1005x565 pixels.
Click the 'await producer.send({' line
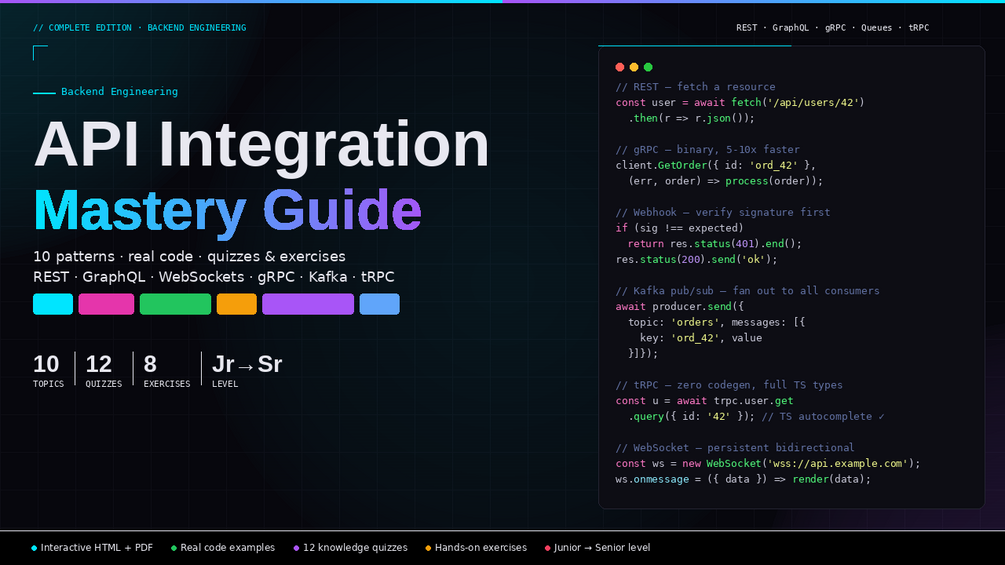pos(679,306)
